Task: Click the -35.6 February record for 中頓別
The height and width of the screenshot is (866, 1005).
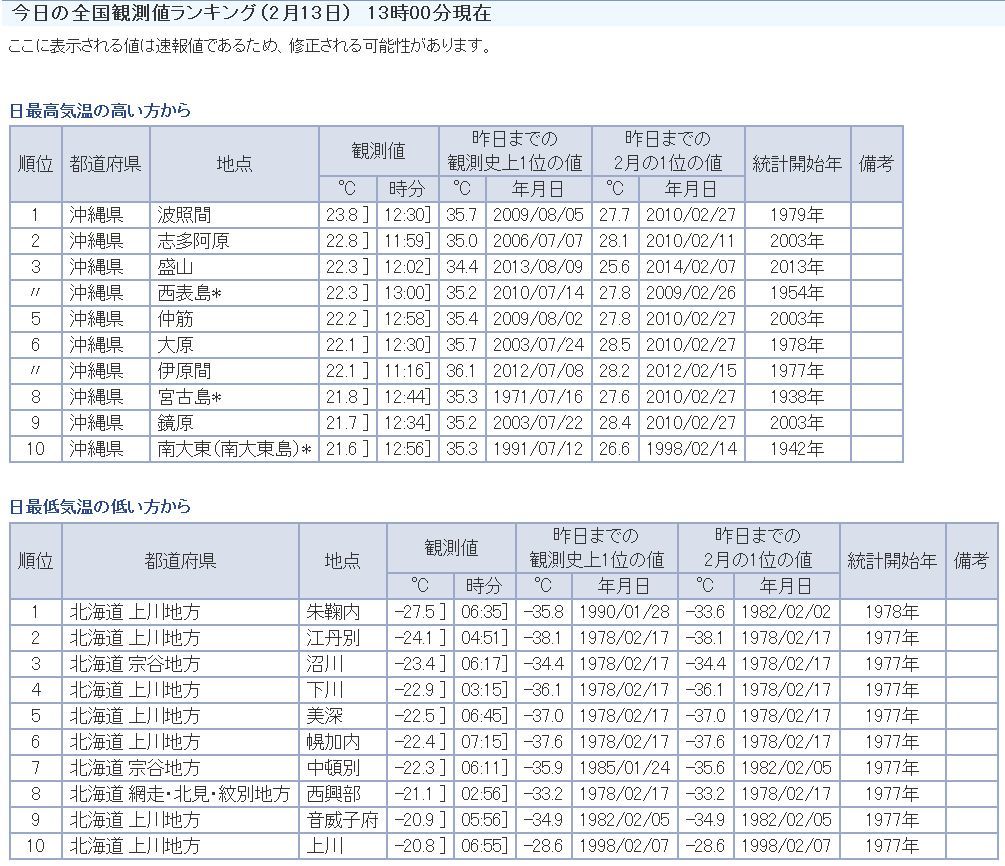Action: tap(705, 767)
